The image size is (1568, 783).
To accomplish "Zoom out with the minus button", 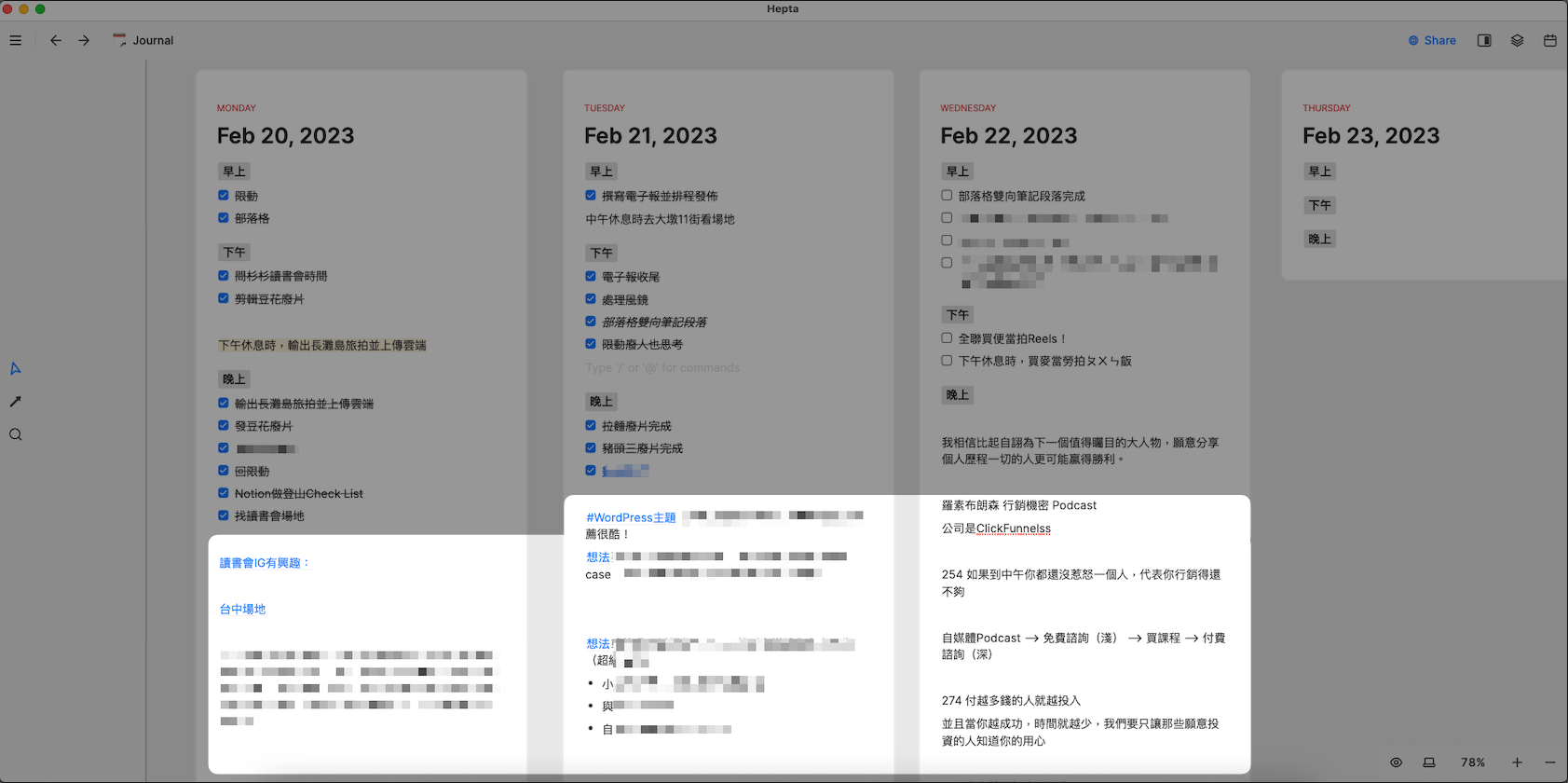I will click(1549, 762).
